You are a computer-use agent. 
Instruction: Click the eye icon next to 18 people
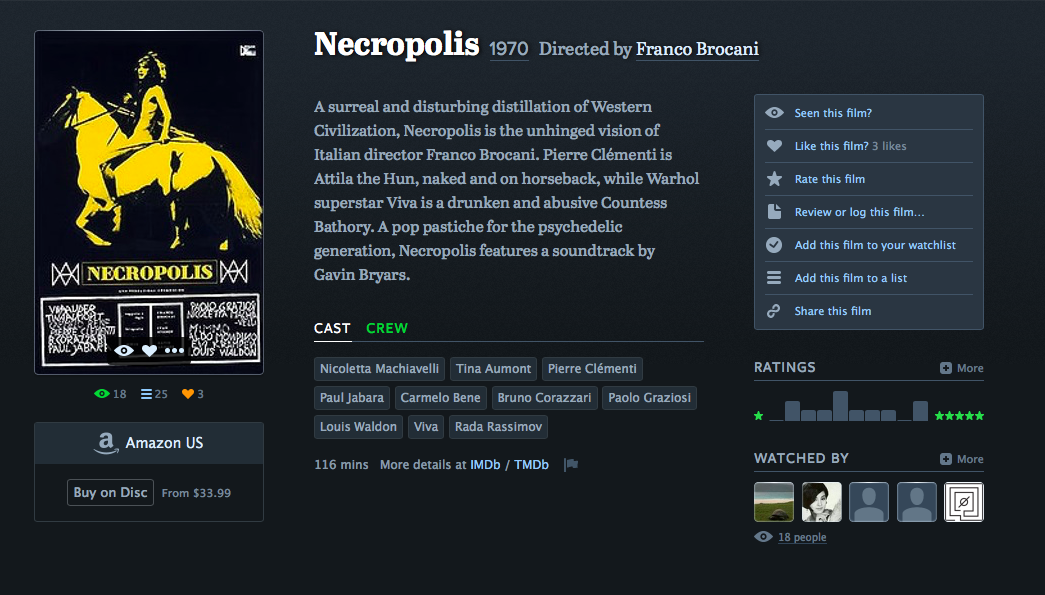[764, 537]
